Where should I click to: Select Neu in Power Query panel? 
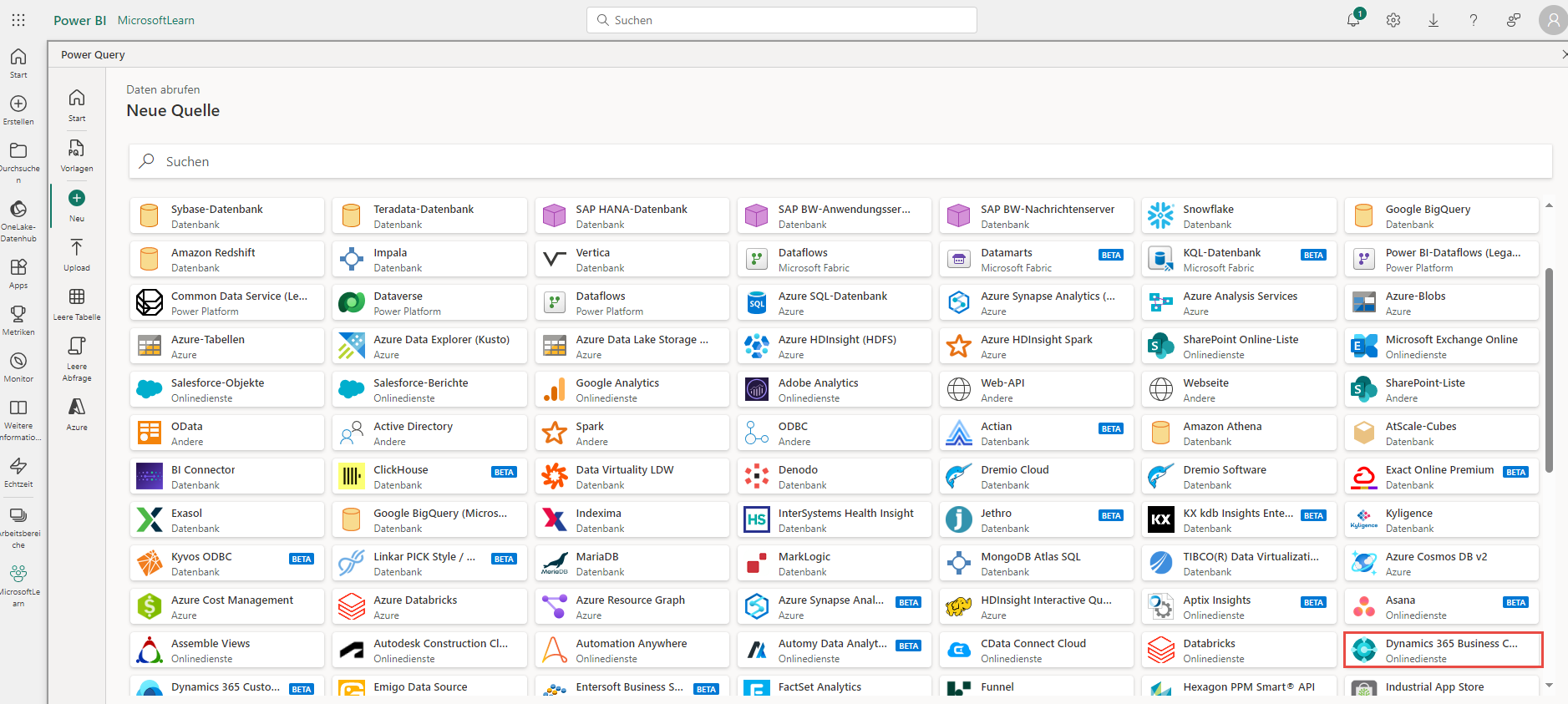[x=77, y=205]
